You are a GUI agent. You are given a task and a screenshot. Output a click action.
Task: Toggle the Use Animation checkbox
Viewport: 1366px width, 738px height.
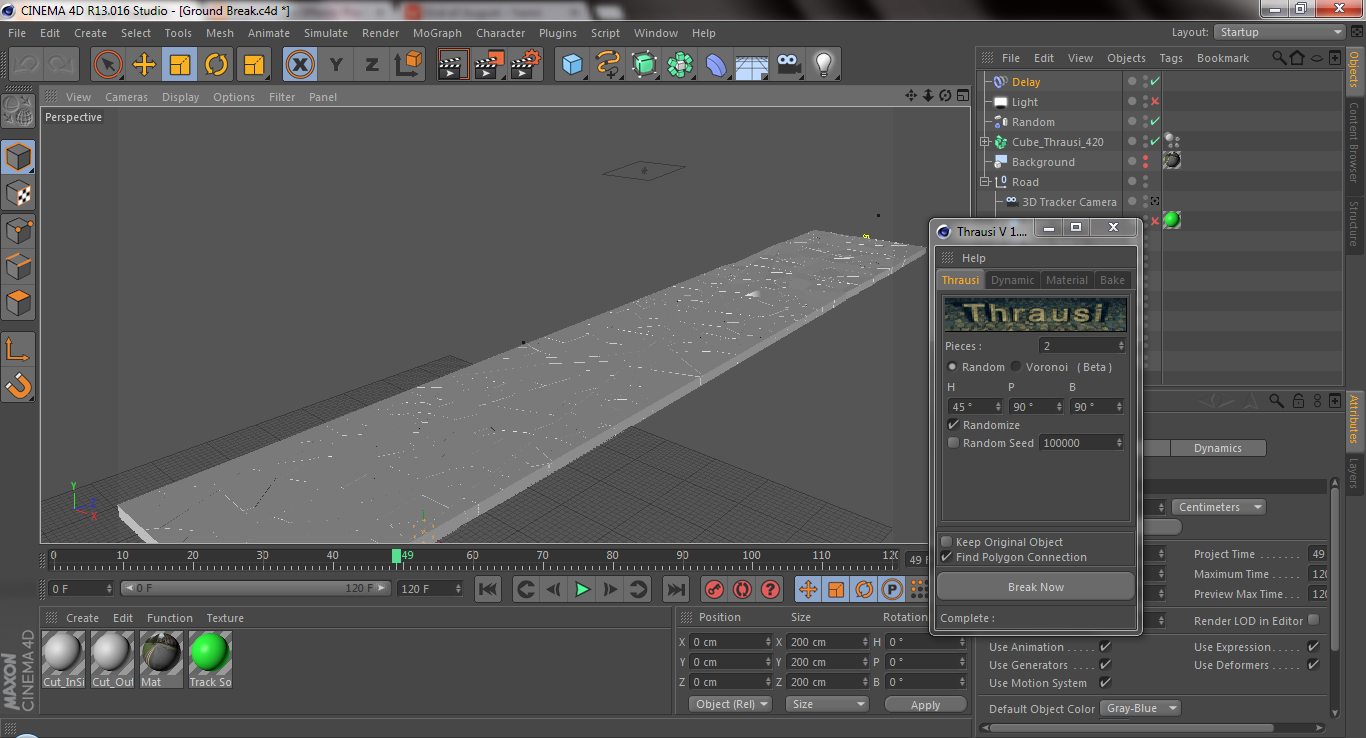(x=1105, y=647)
